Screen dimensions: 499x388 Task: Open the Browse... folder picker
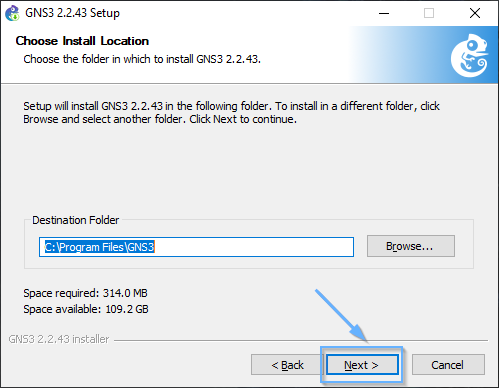(411, 246)
